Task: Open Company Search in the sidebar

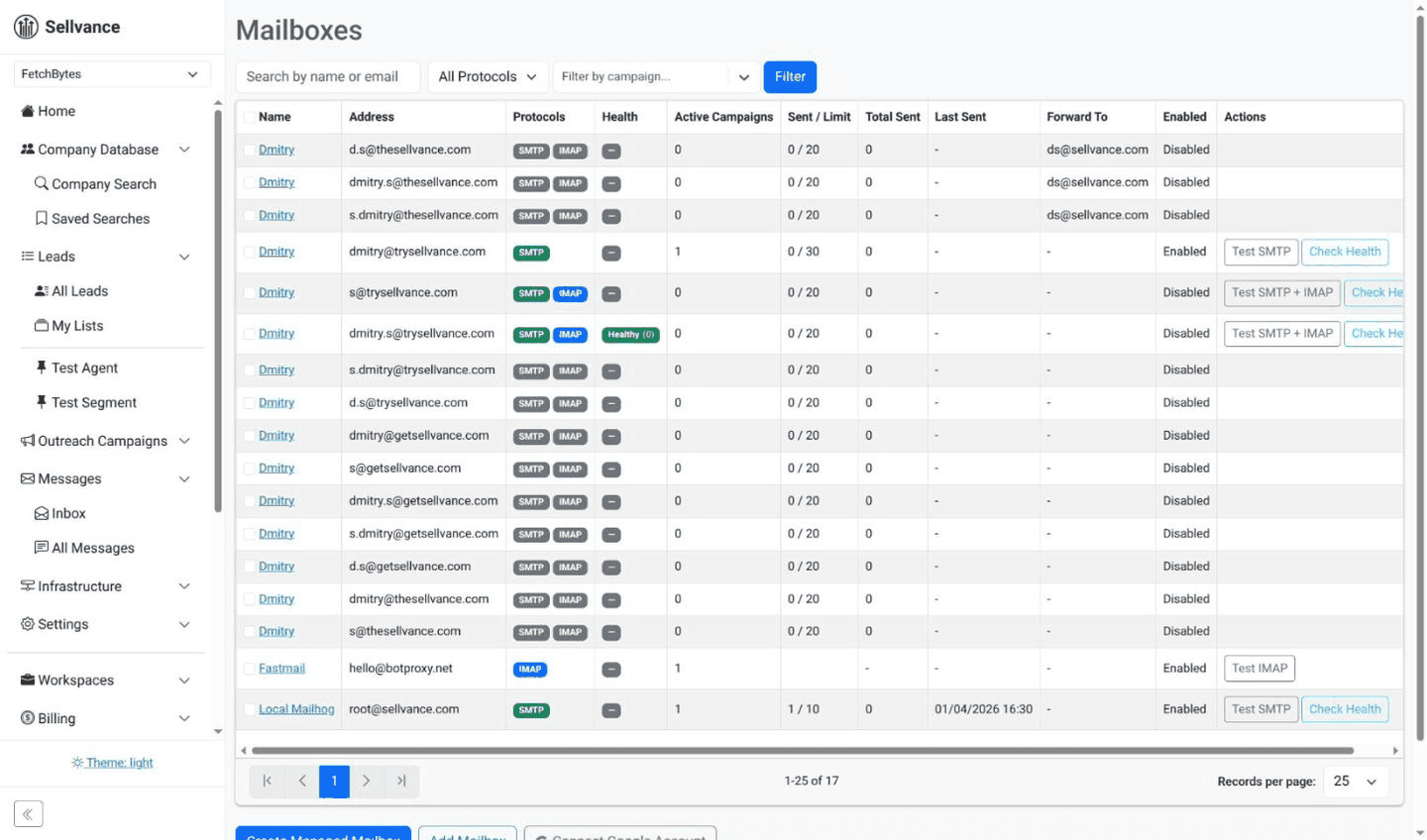Action: click(x=104, y=184)
